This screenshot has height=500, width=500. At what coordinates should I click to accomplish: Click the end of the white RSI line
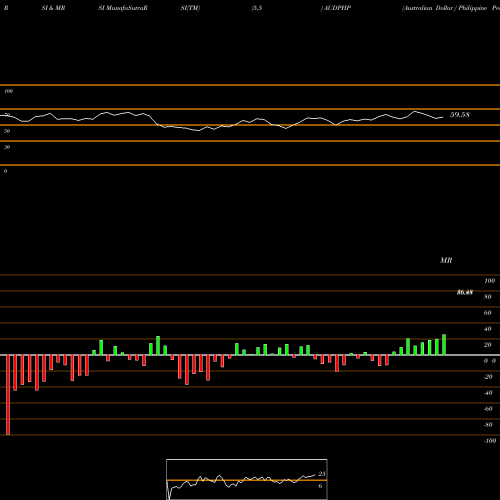click(x=443, y=117)
